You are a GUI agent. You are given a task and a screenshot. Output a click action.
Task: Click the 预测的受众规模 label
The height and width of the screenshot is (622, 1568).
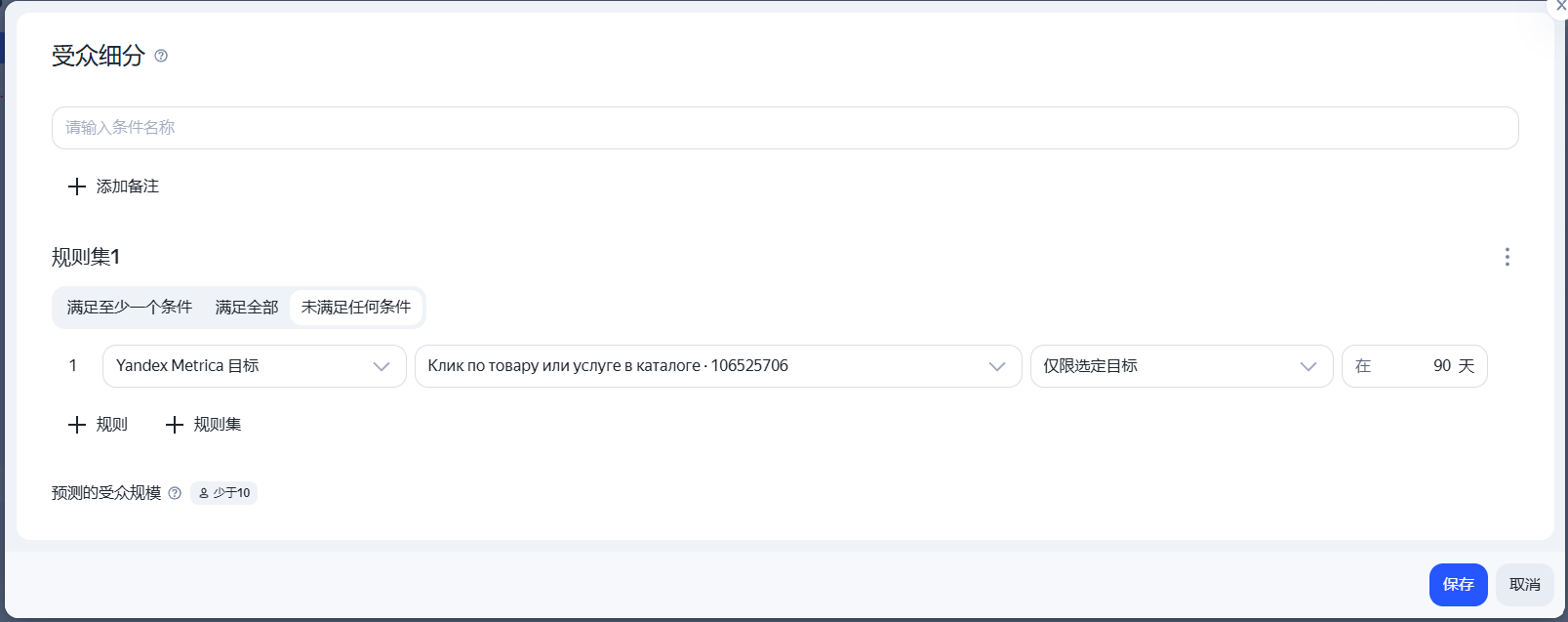[106, 493]
